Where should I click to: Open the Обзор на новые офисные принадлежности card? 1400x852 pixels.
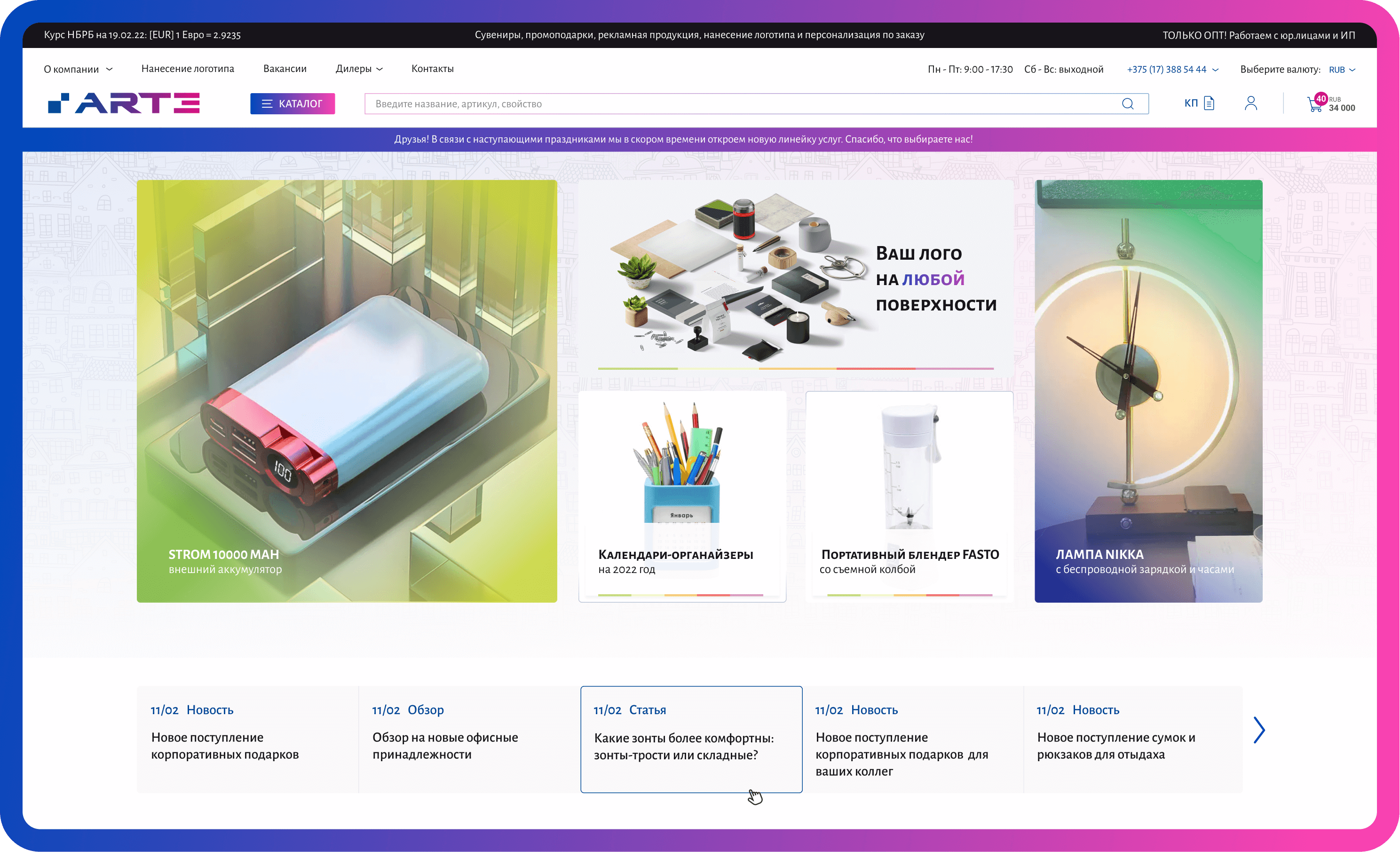click(x=468, y=740)
